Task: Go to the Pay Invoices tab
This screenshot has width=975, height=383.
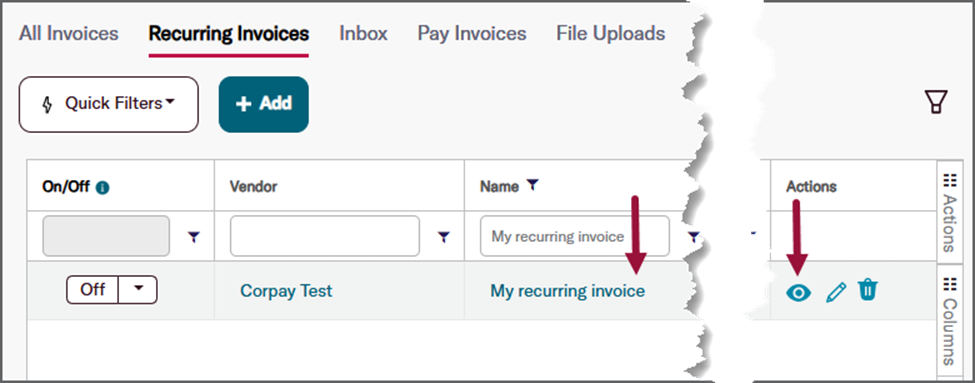Action: (x=472, y=34)
